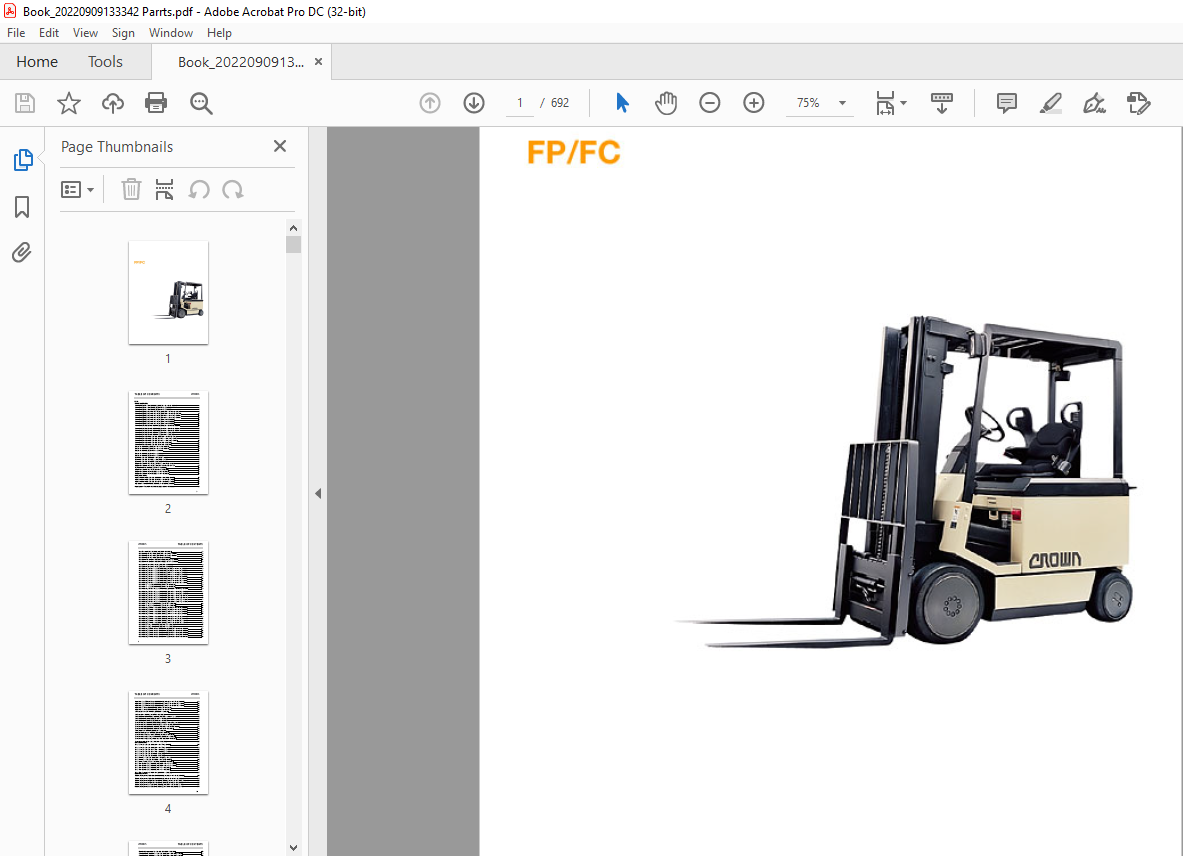Zoom in with the plus icon
Image resolution: width=1183 pixels, height=856 pixels.
[x=754, y=103]
